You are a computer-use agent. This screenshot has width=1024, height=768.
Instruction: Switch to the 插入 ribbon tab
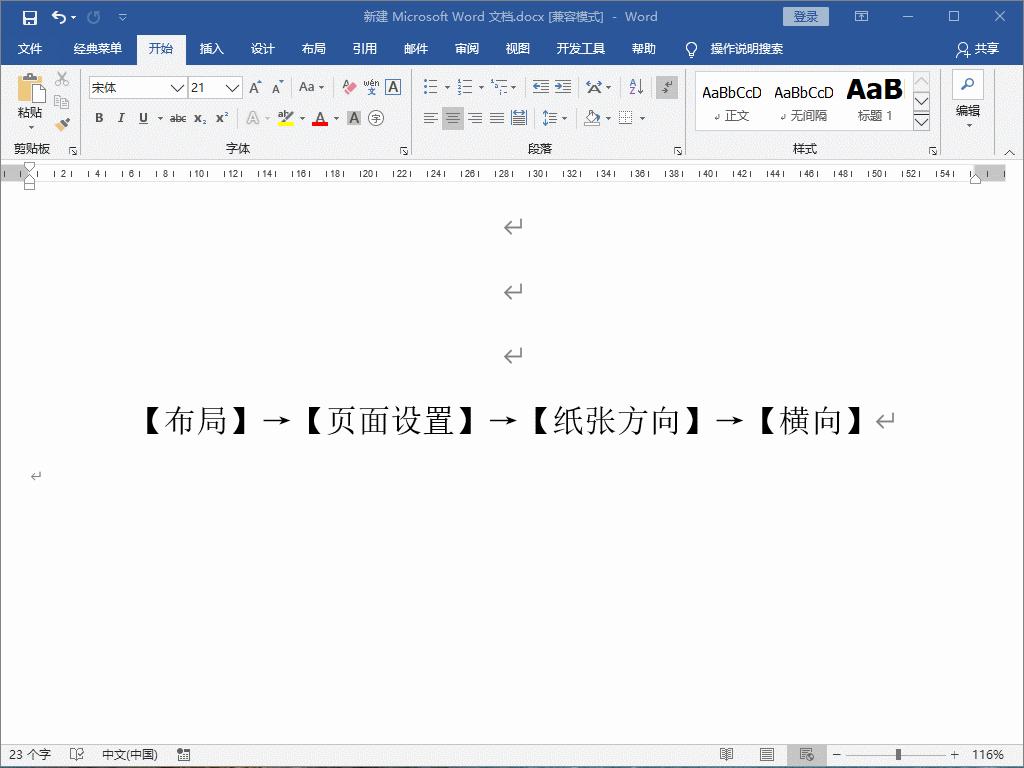[211, 47]
